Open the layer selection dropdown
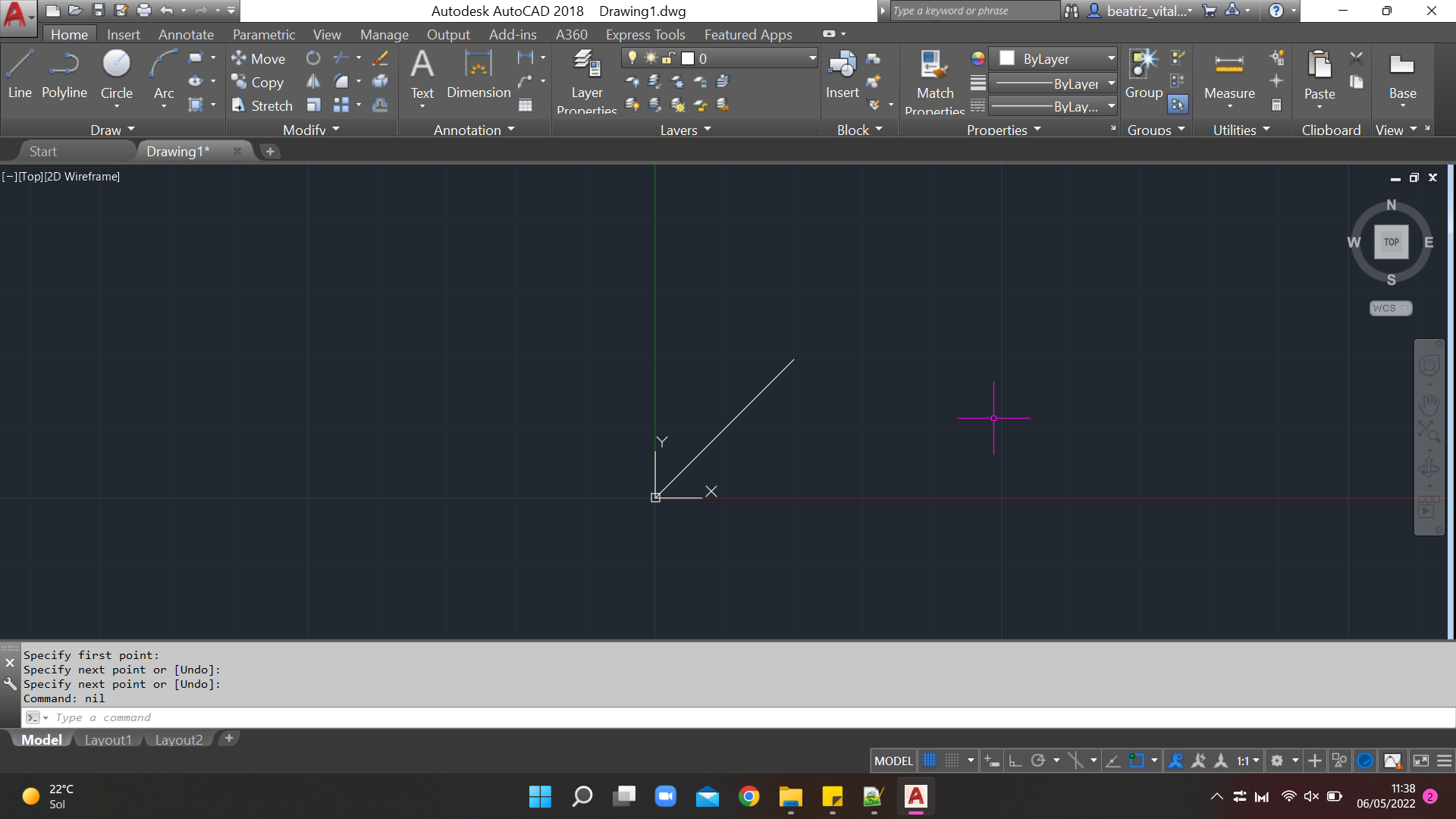 [x=720, y=58]
